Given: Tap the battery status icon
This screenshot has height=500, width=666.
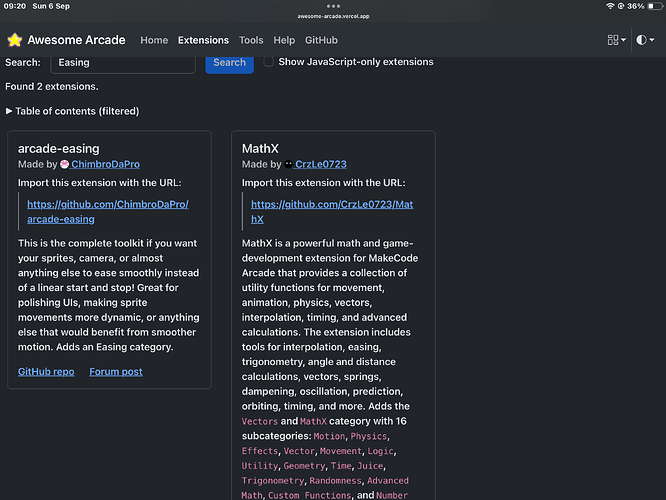Looking at the screenshot, I should click(x=655, y=6).
